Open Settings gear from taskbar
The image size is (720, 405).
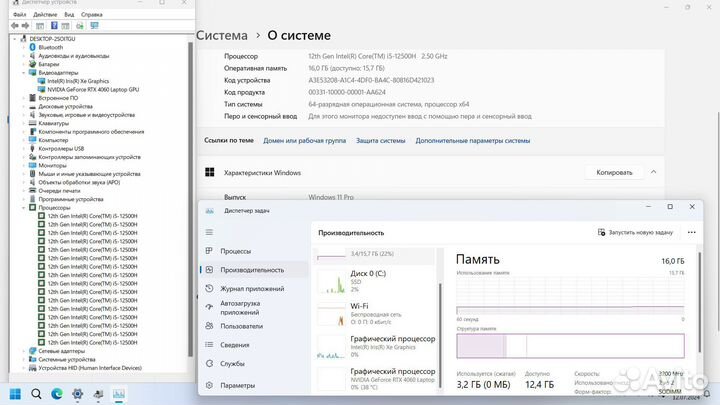click(x=78, y=394)
